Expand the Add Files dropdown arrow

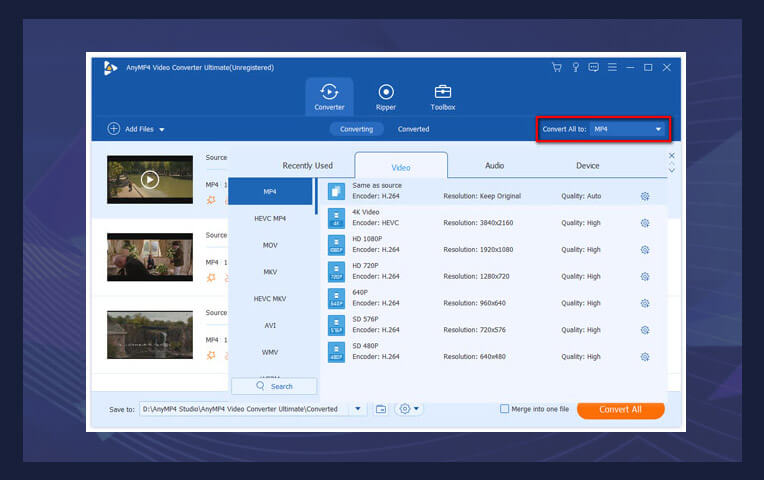click(162, 130)
